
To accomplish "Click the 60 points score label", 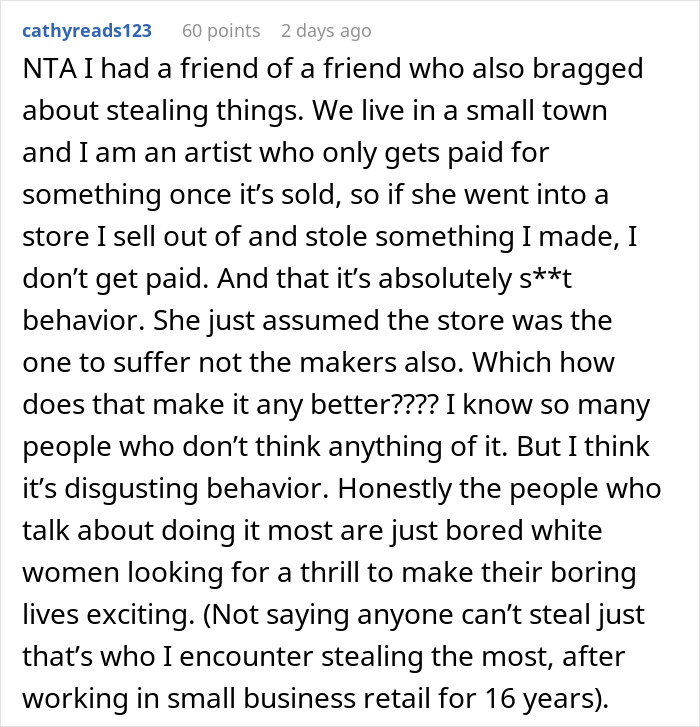I will tap(219, 31).
